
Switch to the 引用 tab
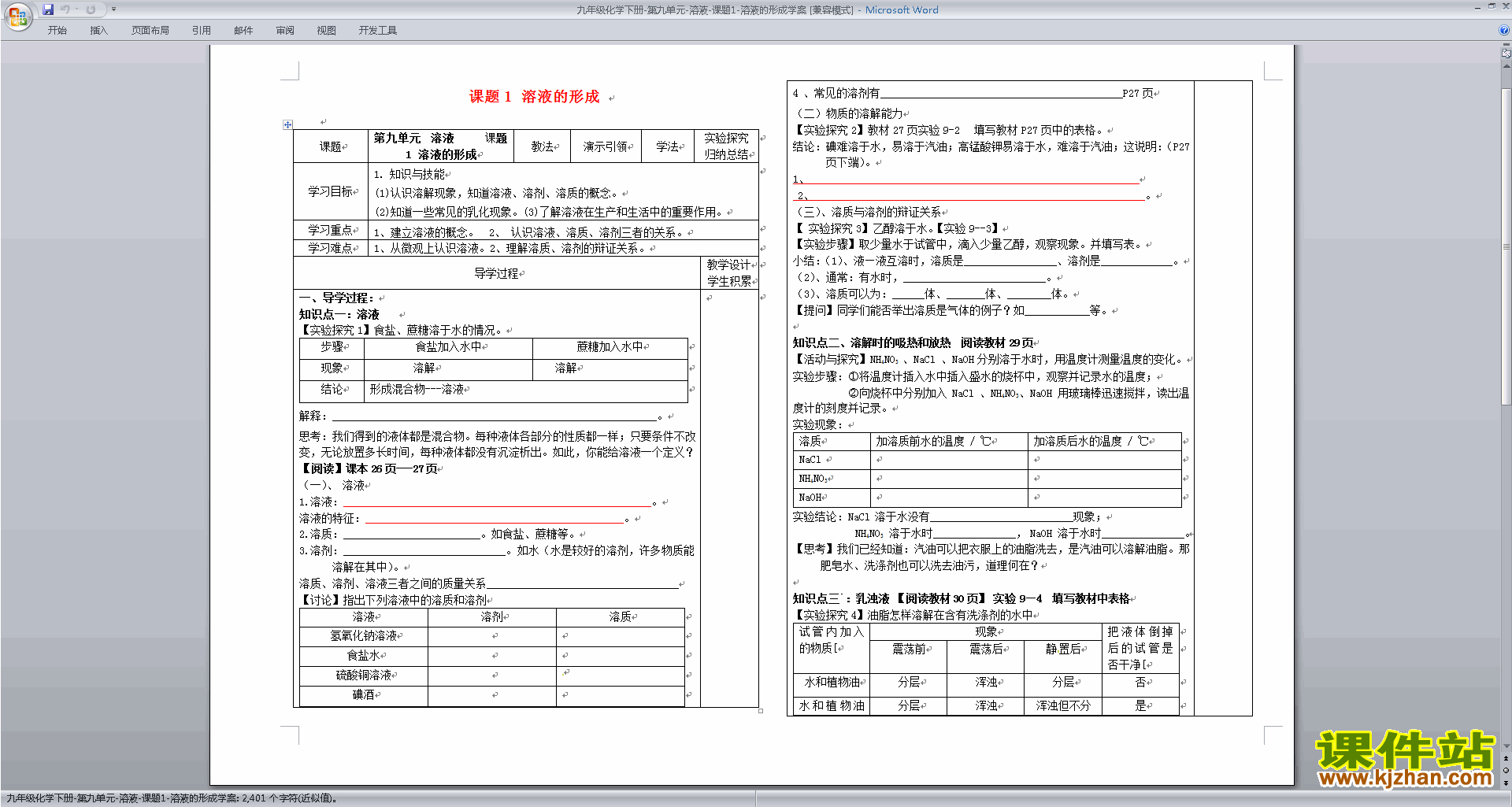(x=202, y=31)
